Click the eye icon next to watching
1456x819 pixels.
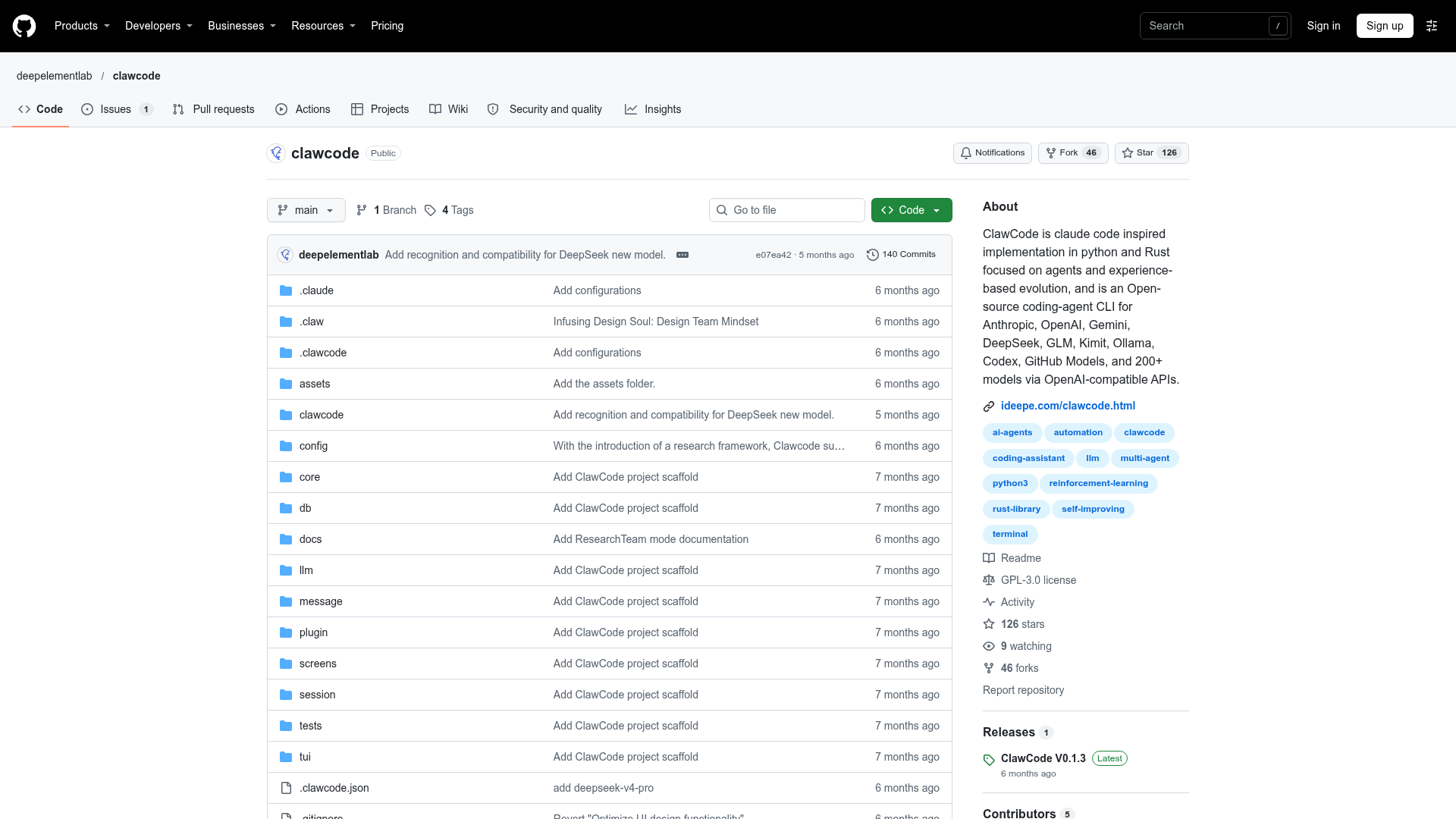(989, 646)
